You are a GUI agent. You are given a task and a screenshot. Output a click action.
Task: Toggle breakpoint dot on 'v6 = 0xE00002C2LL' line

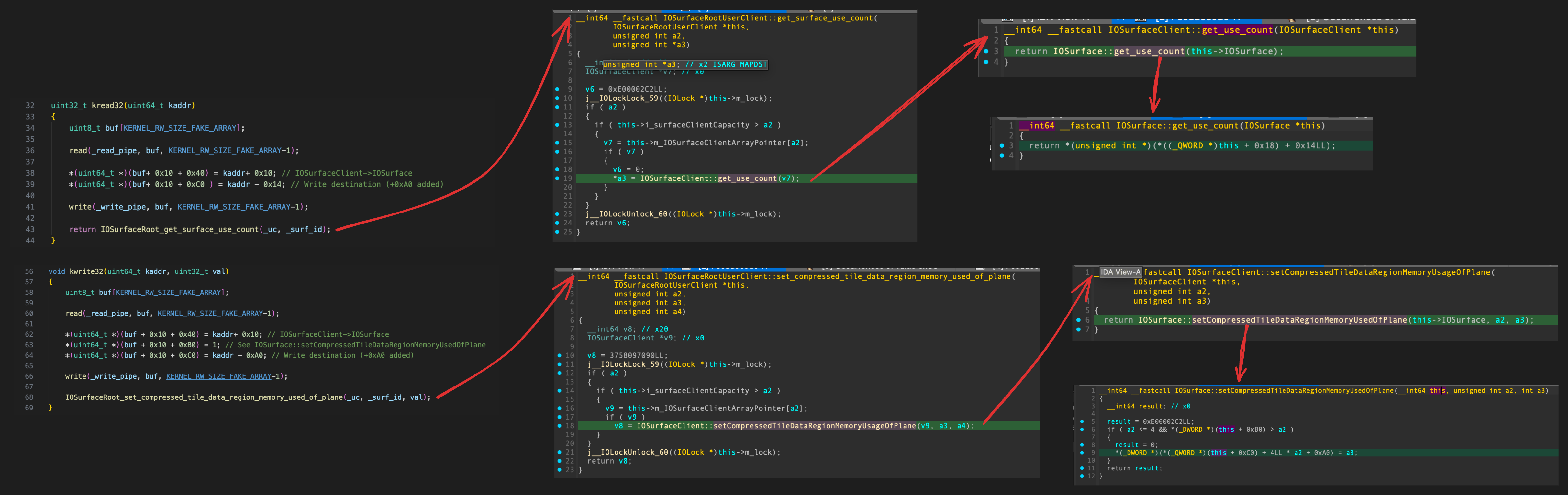pos(557,89)
